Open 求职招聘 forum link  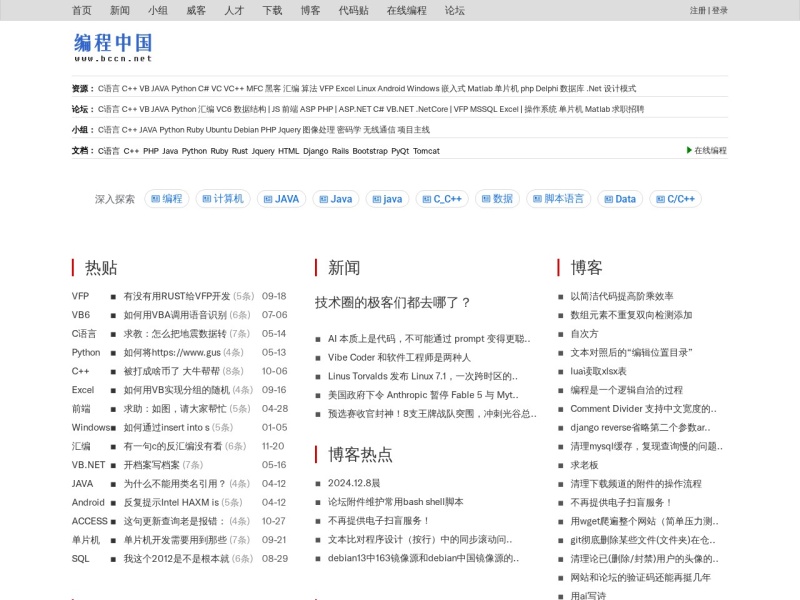click(x=628, y=109)
